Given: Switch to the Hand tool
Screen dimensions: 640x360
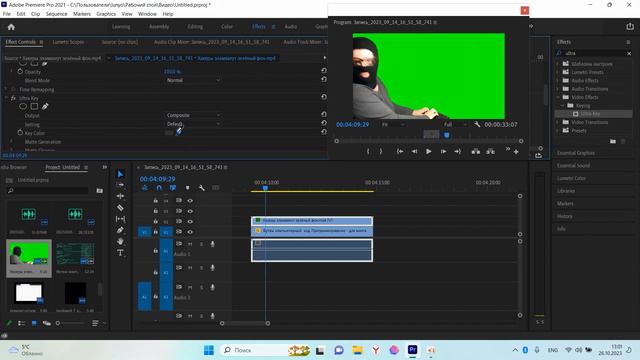Looking at the screenshot, I should pos(120,242).
